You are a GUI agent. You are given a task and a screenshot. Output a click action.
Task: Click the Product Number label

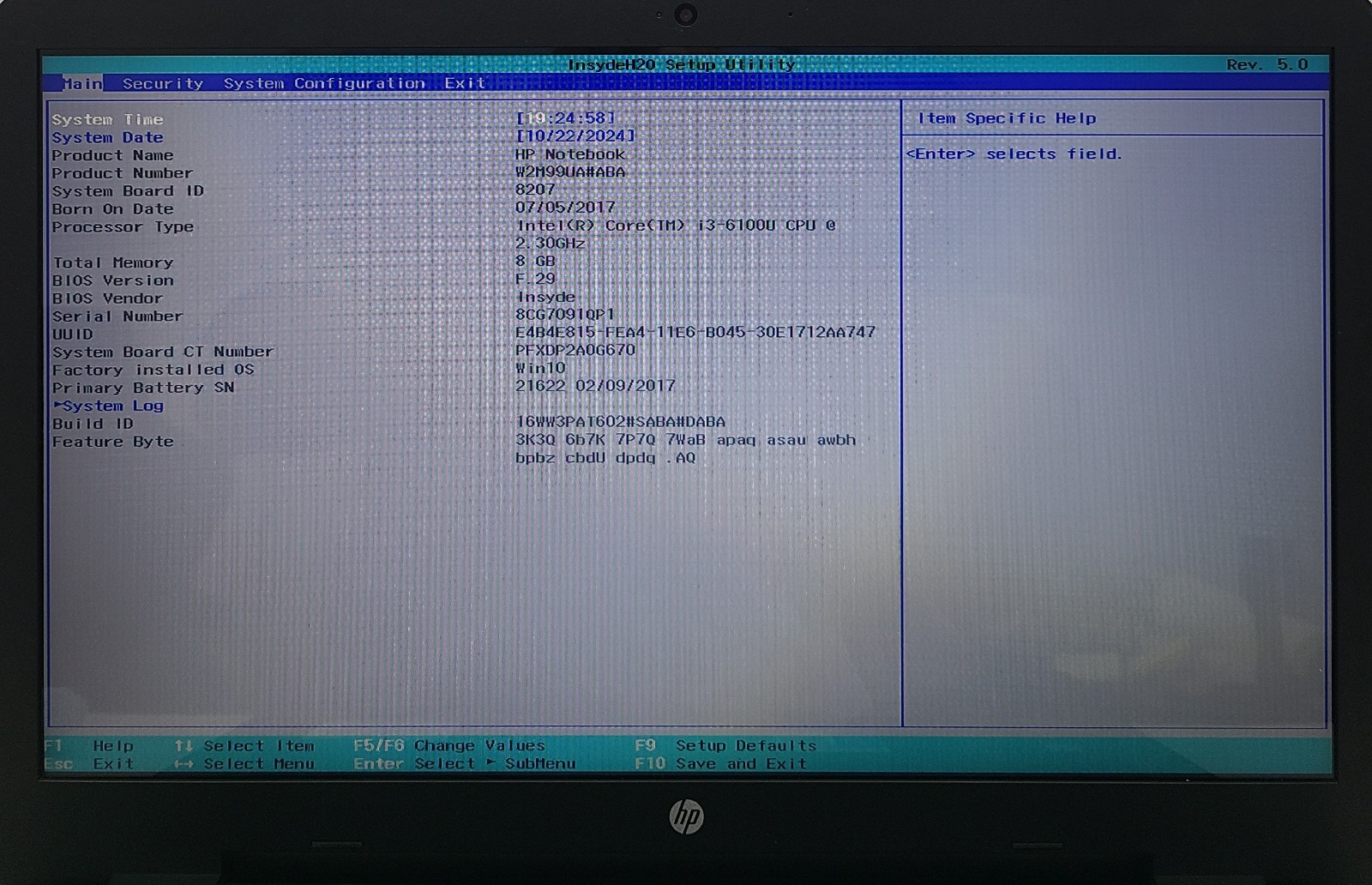[122, 173]
